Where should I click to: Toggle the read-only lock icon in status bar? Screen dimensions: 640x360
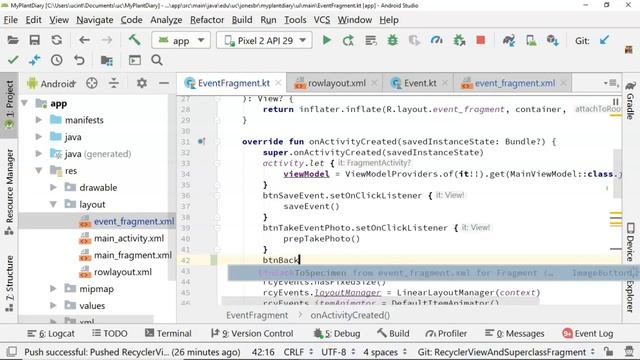(609, 352)
